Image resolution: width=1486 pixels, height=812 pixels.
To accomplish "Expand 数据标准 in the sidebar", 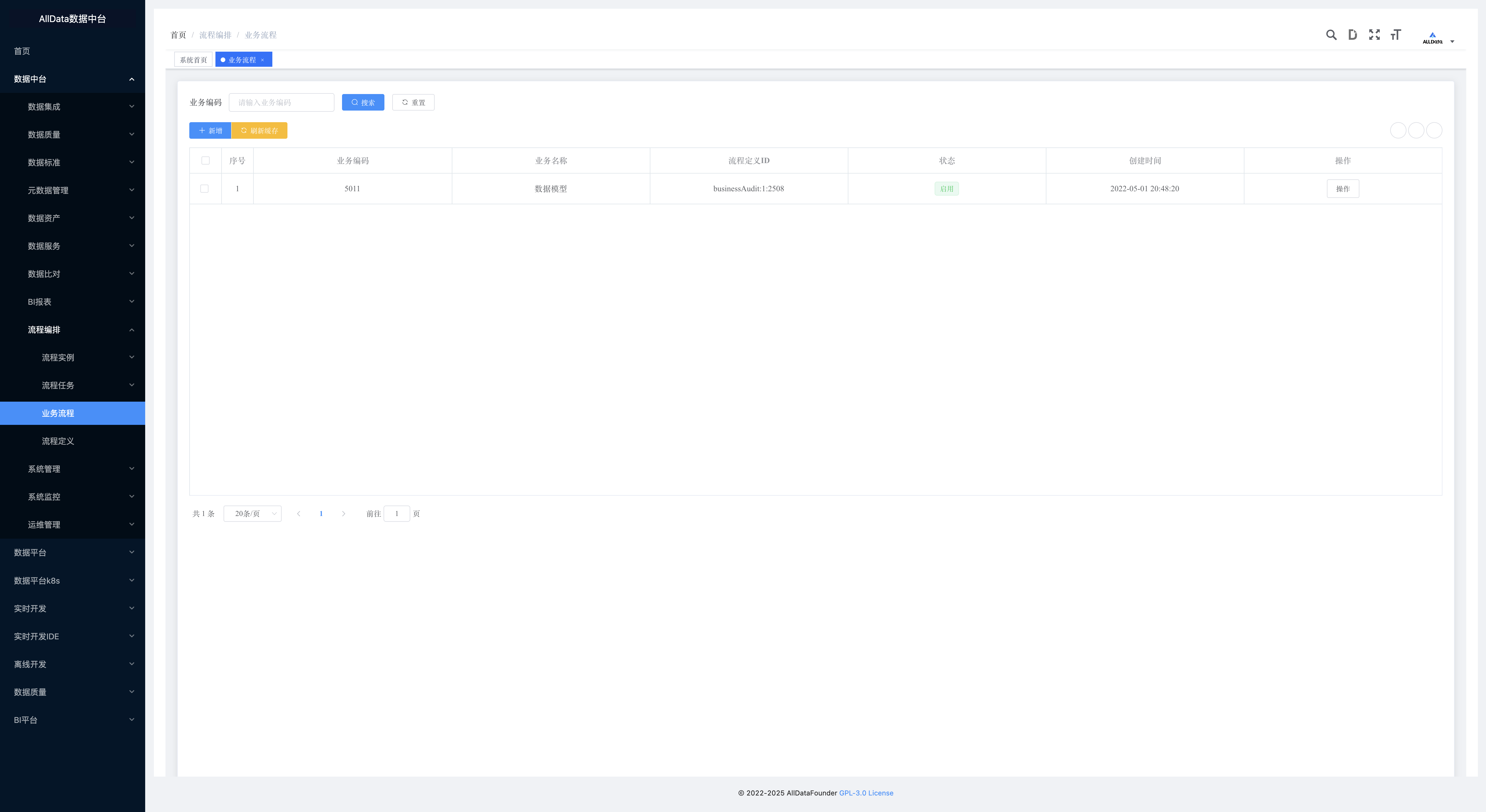I will point(73,162).
